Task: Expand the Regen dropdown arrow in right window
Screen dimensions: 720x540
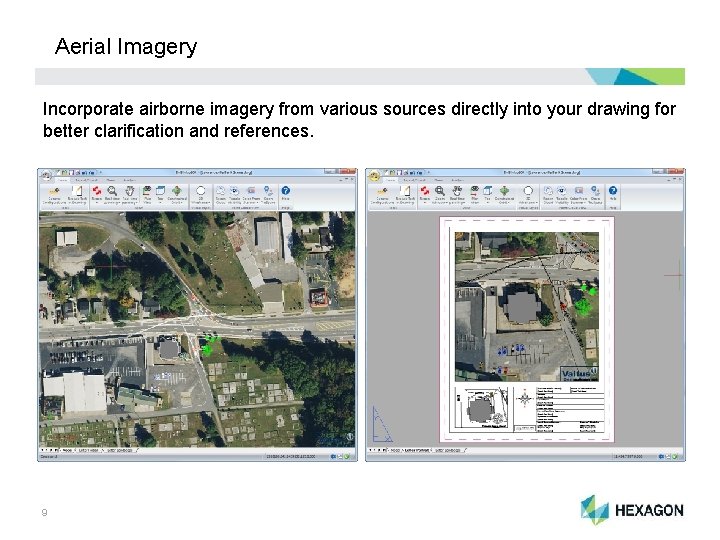Action: 424,202
